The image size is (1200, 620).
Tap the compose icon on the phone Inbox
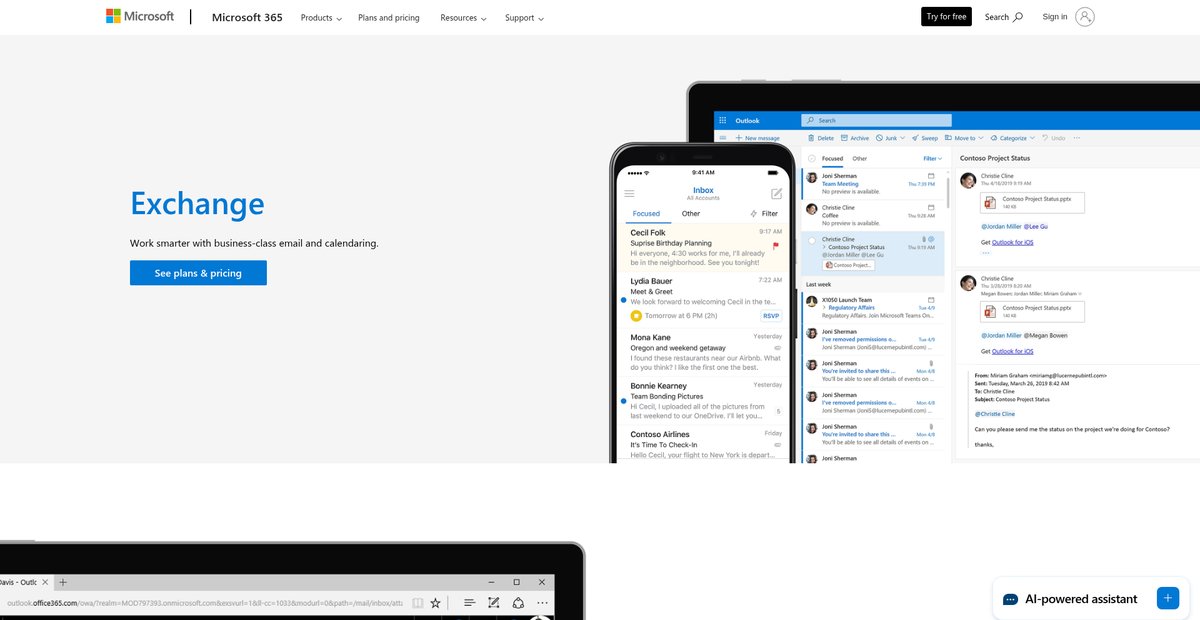(776, 193)
